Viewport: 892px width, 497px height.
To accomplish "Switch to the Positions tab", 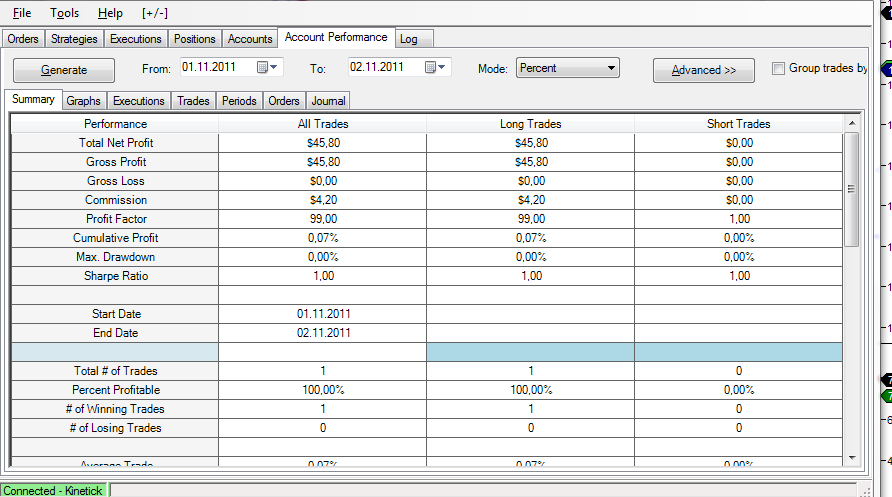I will [x=195, y=39].
